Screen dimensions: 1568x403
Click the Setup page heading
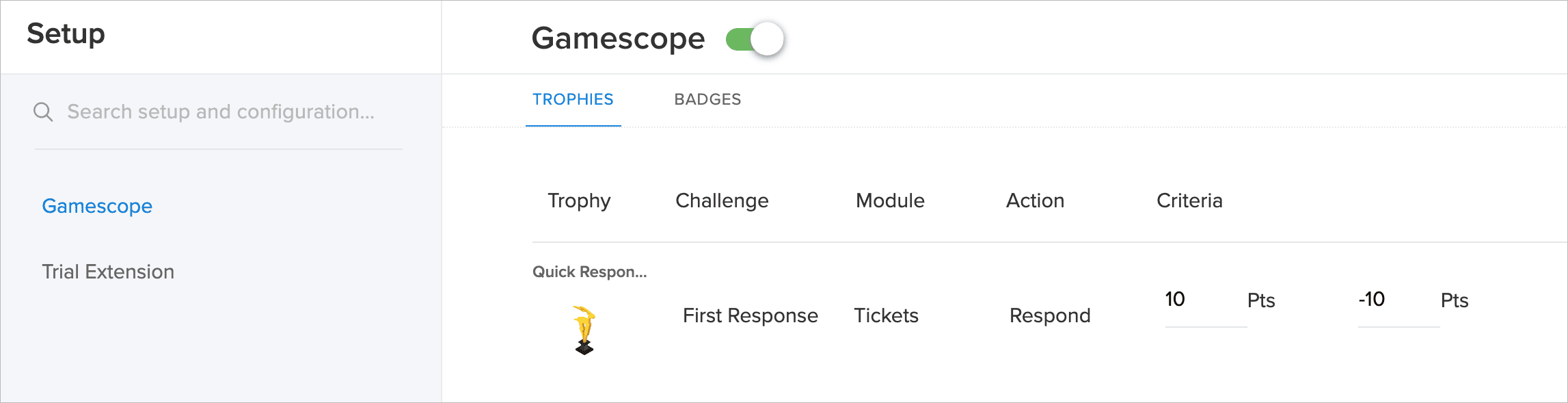(66, 34)
